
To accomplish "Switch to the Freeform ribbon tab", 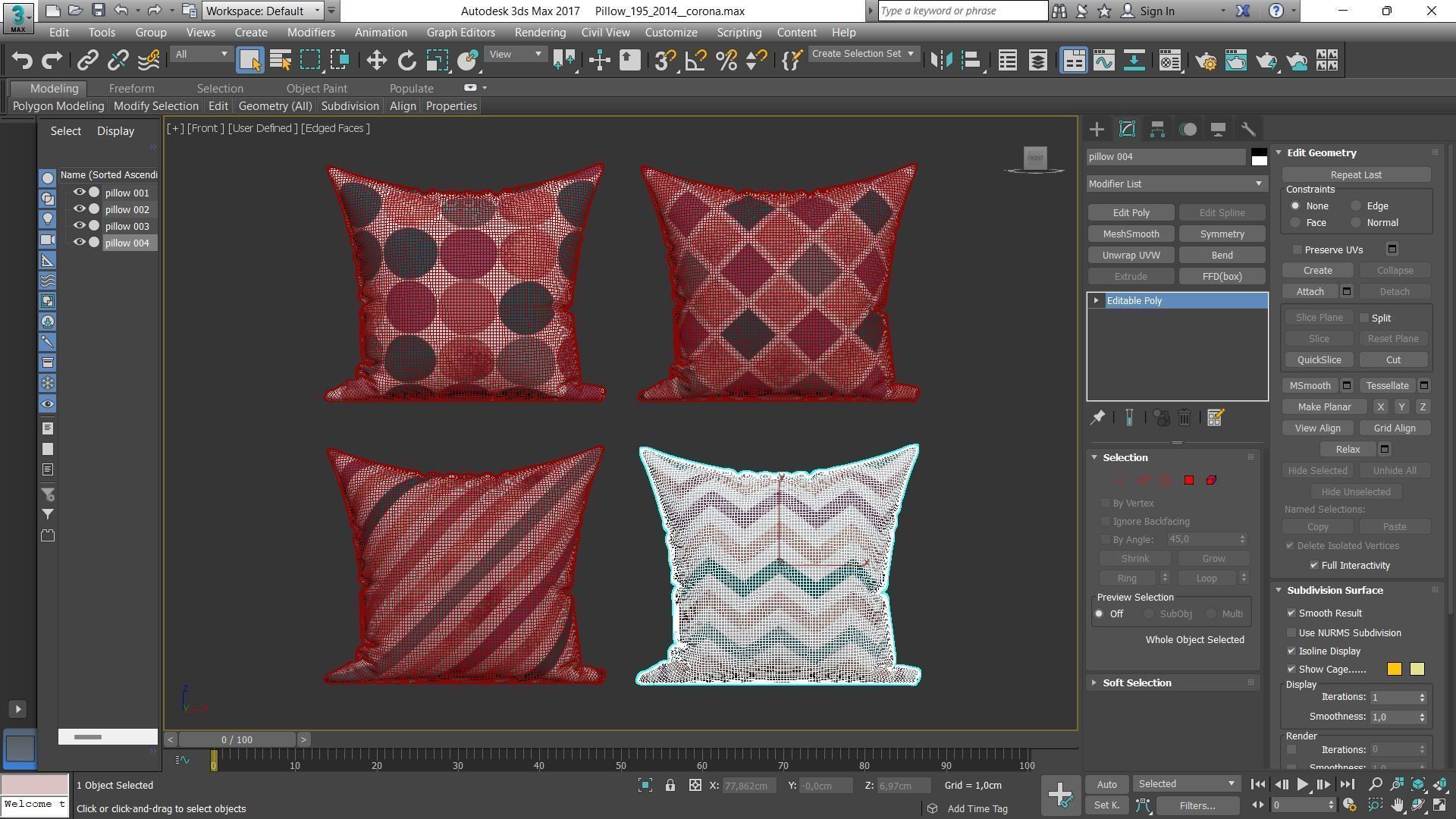I will coord(131,89).
